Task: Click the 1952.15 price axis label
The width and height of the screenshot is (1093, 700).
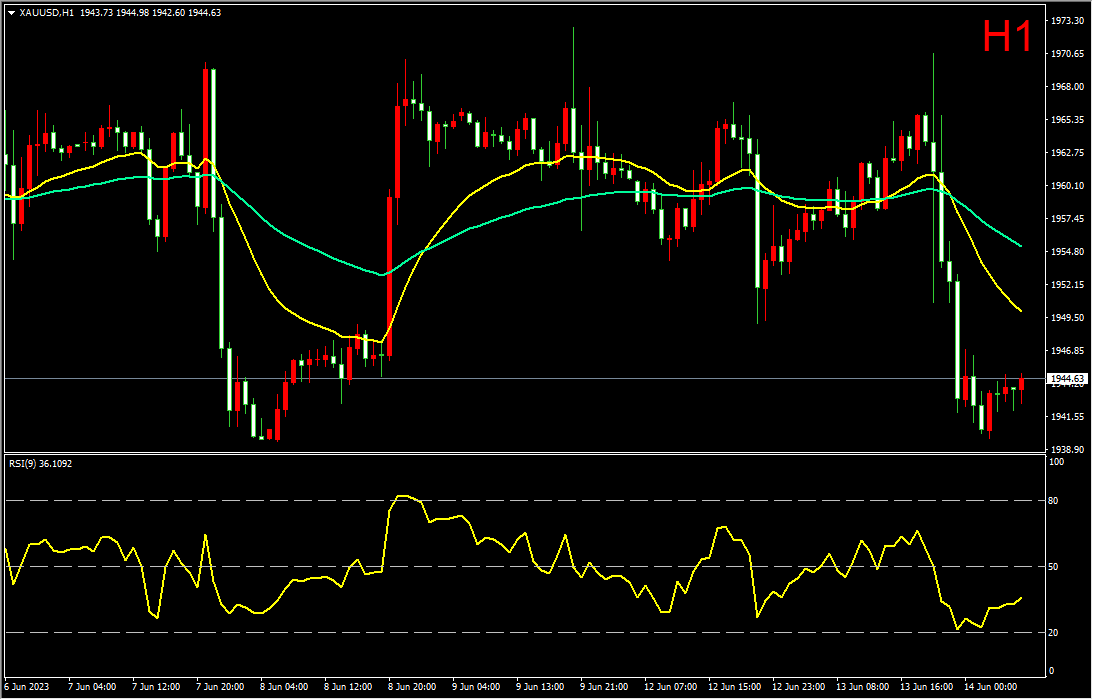Action: [1067, 285]
